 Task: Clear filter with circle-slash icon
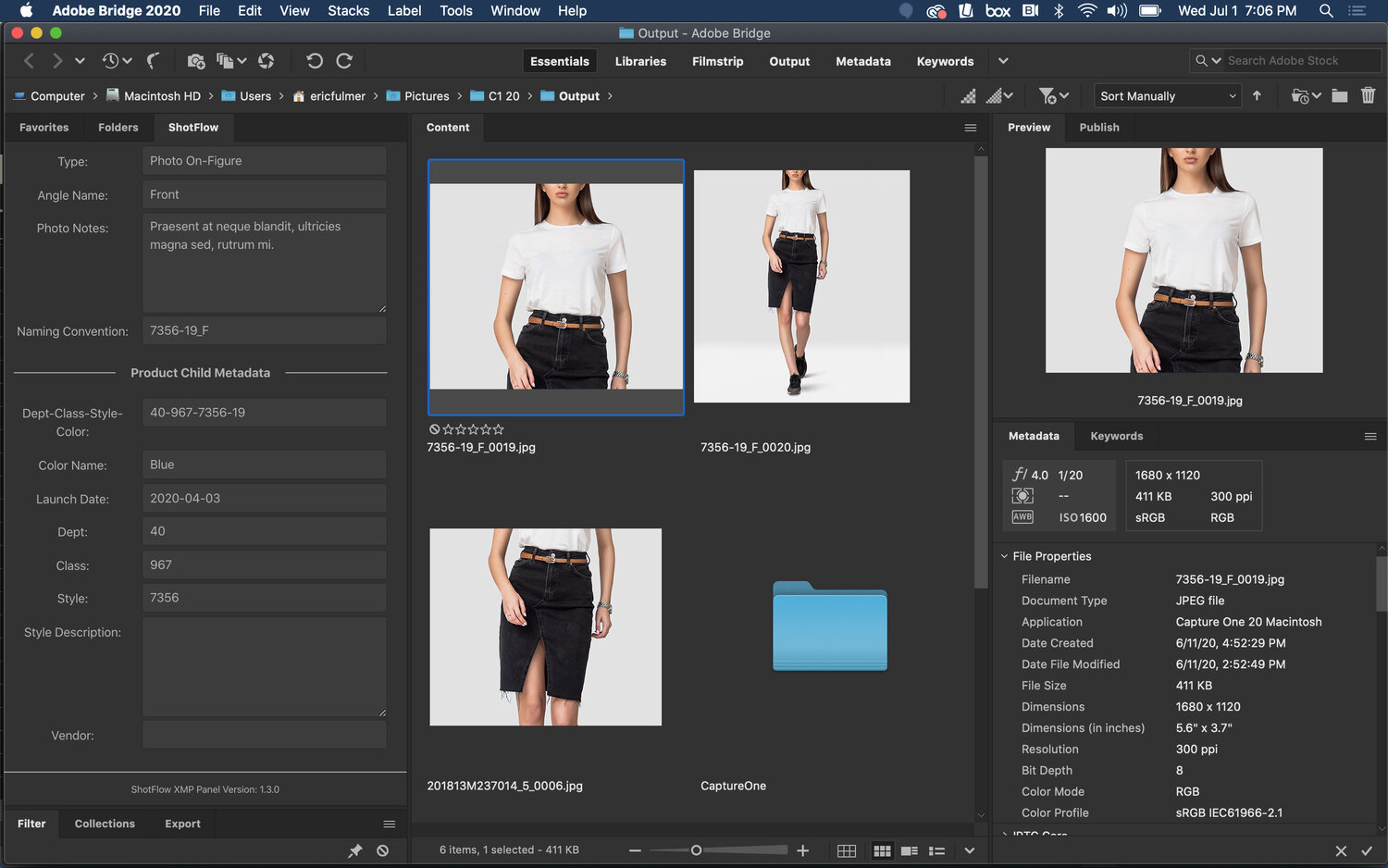[383, 850]
